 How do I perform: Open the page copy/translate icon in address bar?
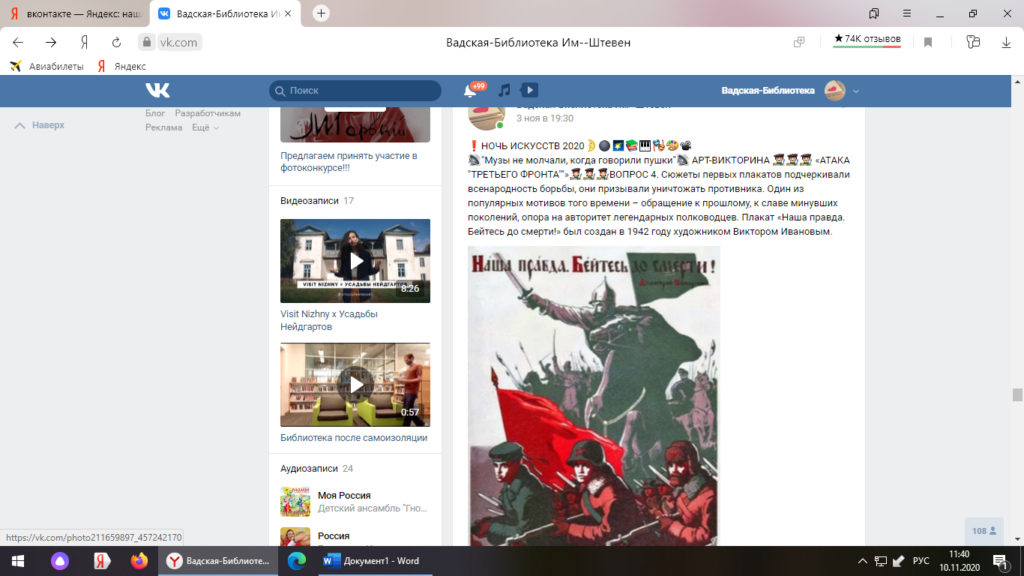click(x=799, y=42)
